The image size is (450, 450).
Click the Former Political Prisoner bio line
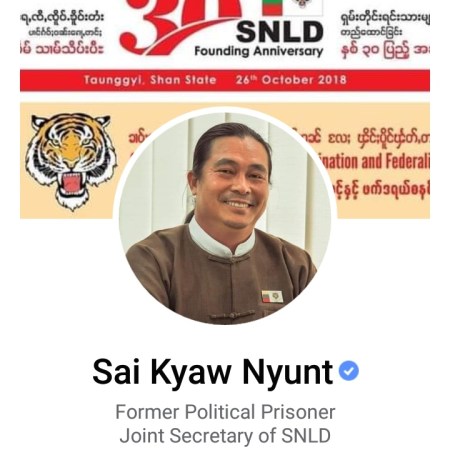225,412
